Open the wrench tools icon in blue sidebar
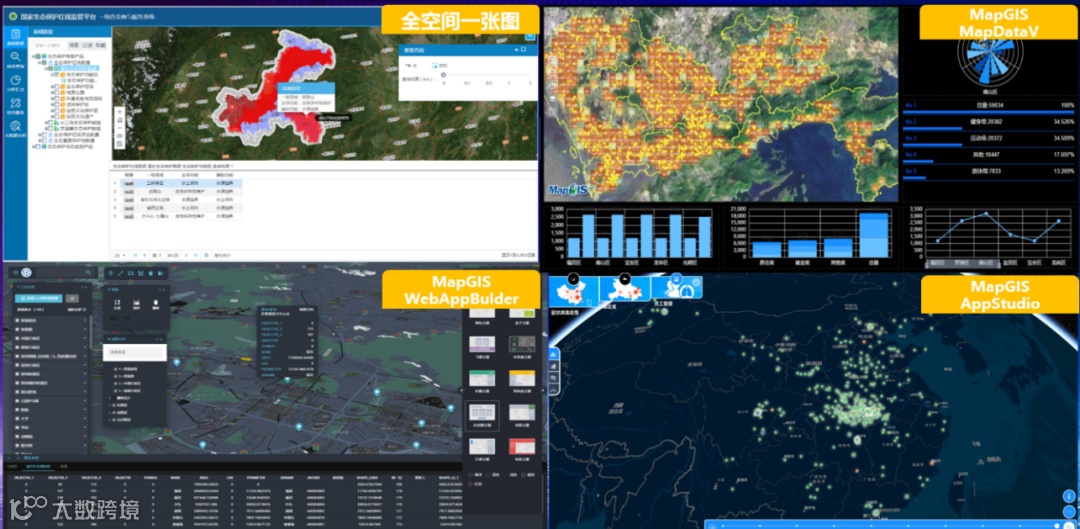 pyautogui.click(x=16, y=103)
